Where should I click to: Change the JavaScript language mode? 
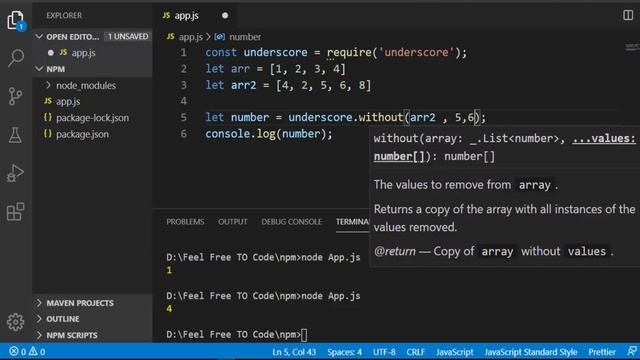click(455, 351)
